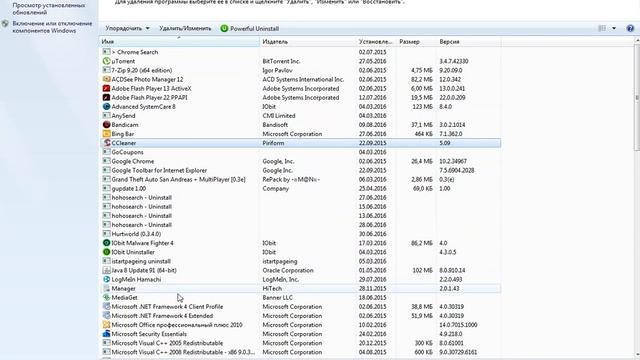Select the > Chrome Search entry
This screenshot has width=640, height=360.
300,52
